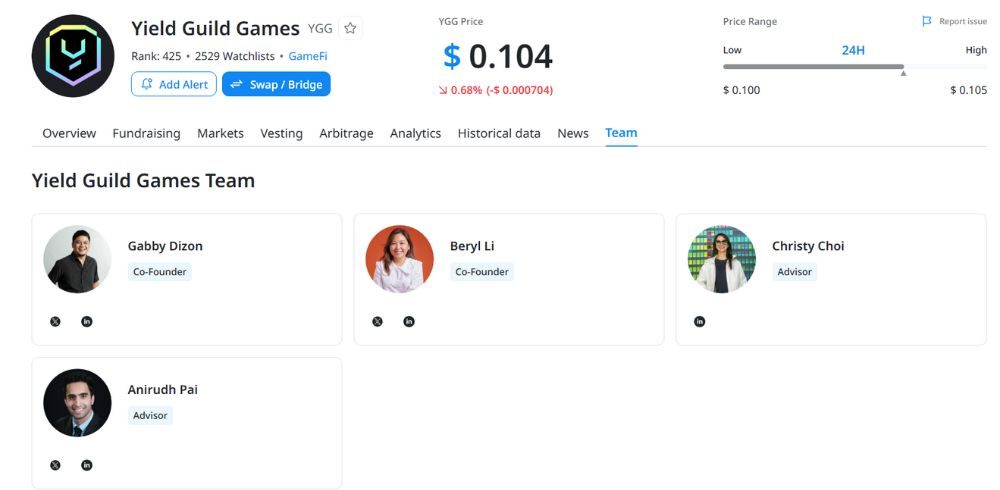Open the GameFi category link
Image resolution: width=1000 pixels, height=490 pixels.
click(308, 56)
